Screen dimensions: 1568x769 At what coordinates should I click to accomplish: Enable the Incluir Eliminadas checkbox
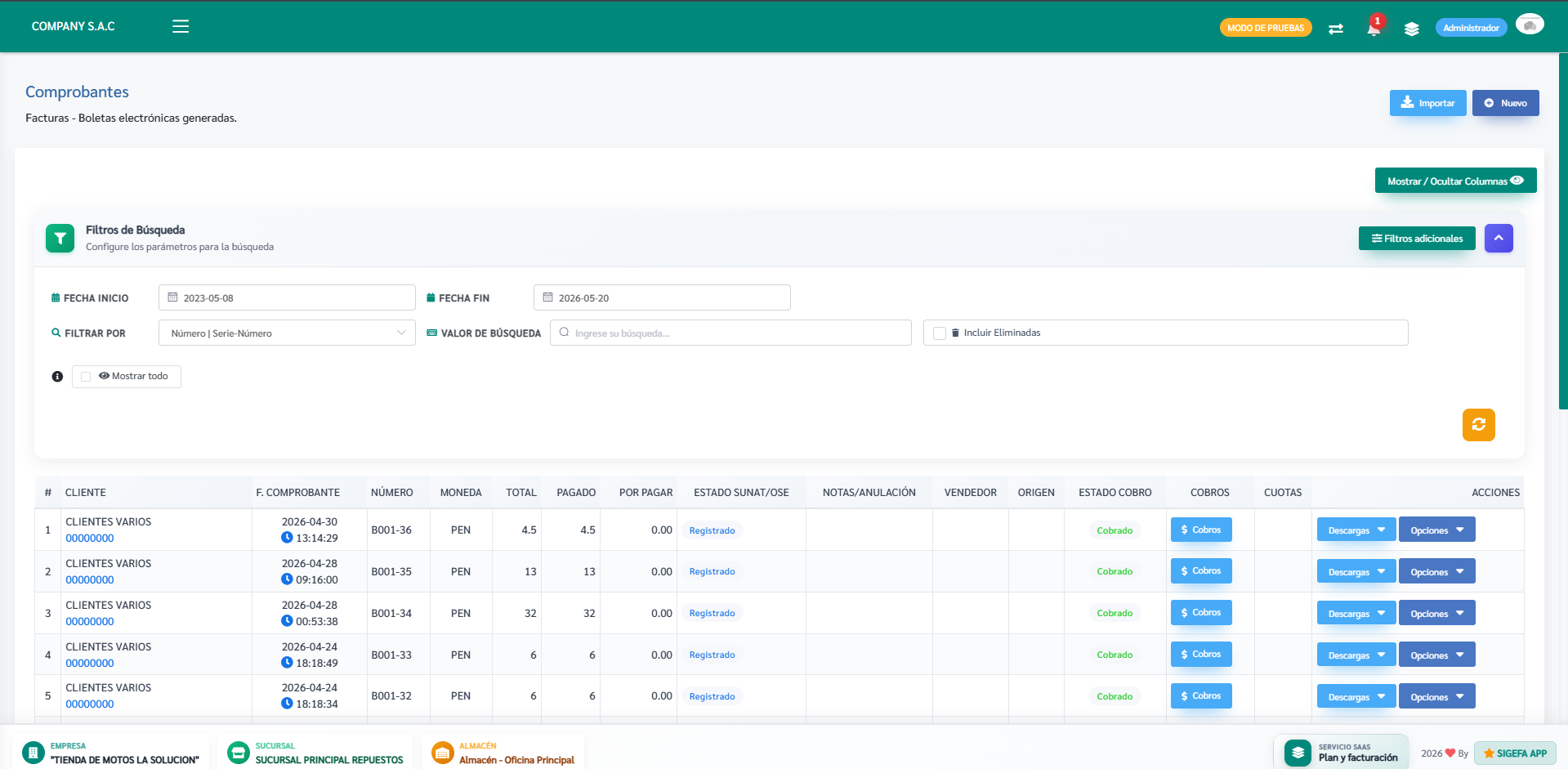(x=940, y=333)
